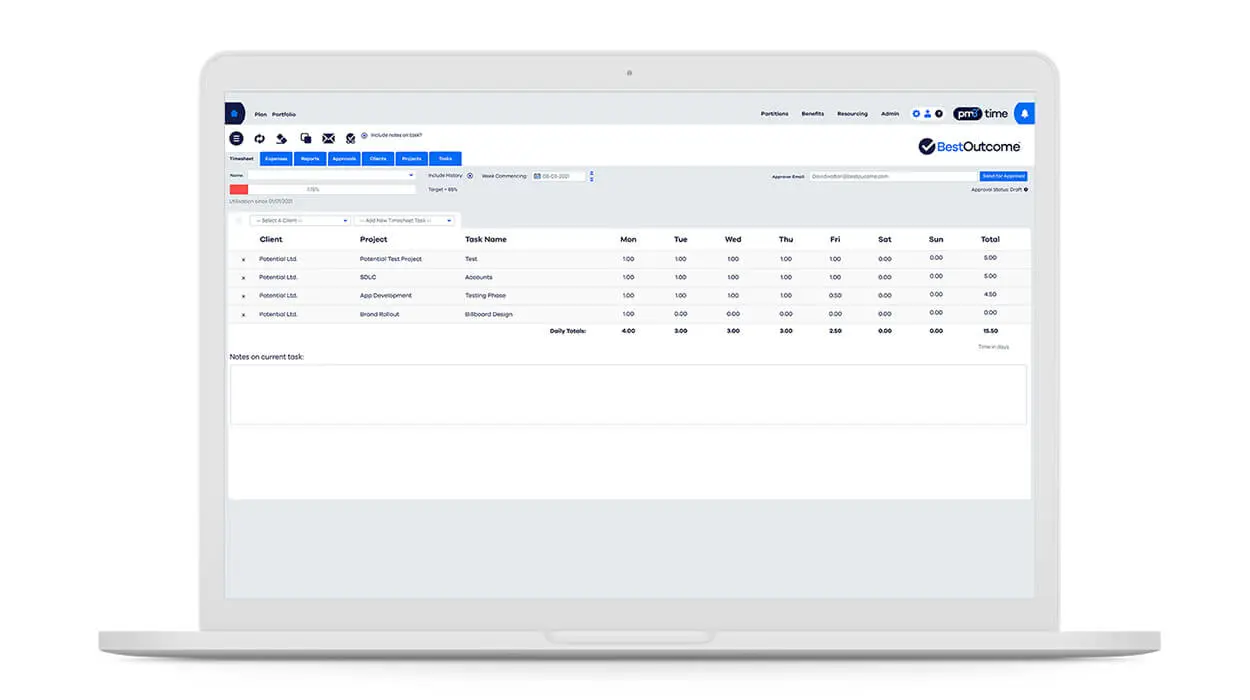Switch to the Reports tab

click(310, 159)
